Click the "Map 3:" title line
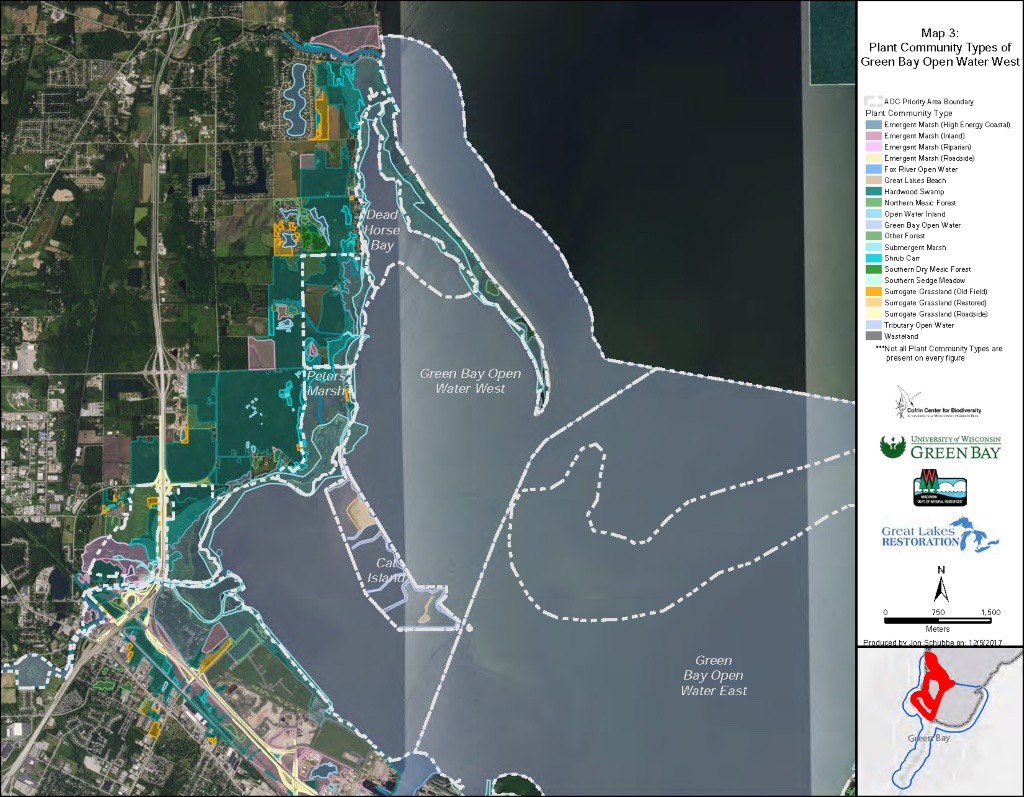The image size is (1024, 797). tap(940, 33)
